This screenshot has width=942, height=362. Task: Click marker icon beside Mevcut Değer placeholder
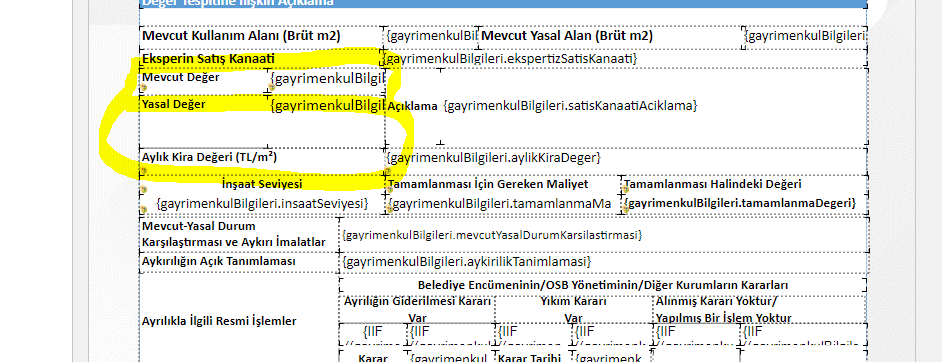(x=272, y=88)
